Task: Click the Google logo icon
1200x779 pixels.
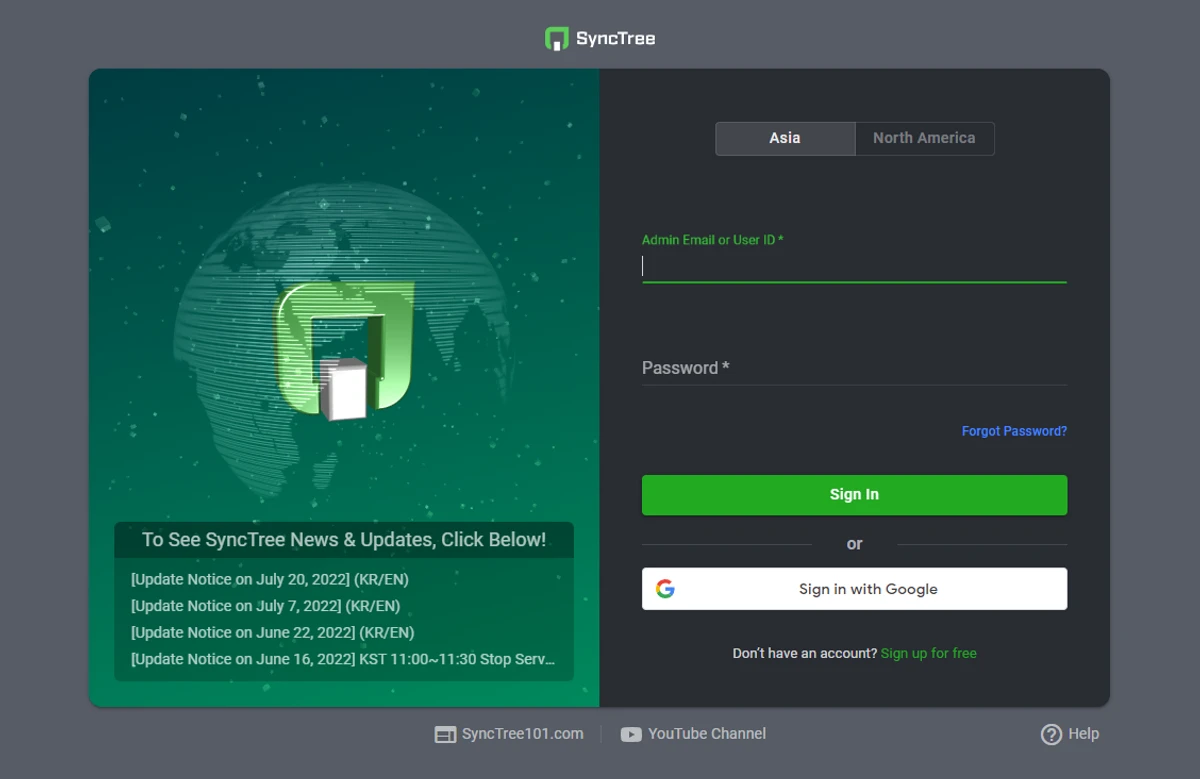Action: (x=665, y=589)
